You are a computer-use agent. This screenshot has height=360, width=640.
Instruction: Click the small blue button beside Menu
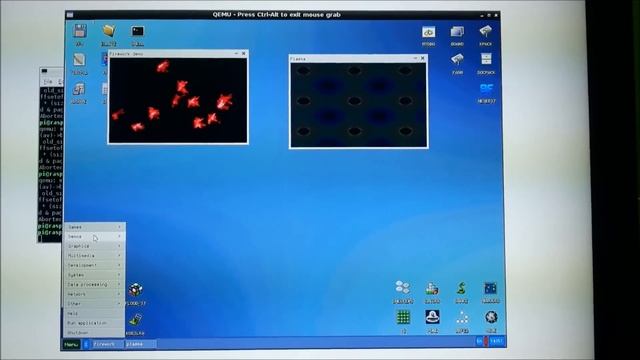click(86, 344)
